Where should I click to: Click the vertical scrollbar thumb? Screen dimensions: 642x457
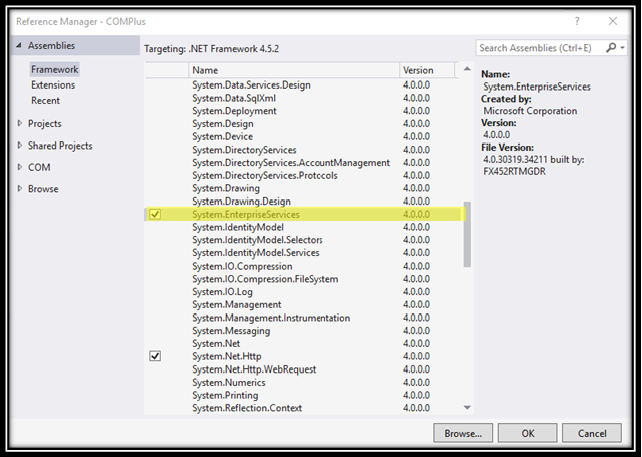coord(467,234)
